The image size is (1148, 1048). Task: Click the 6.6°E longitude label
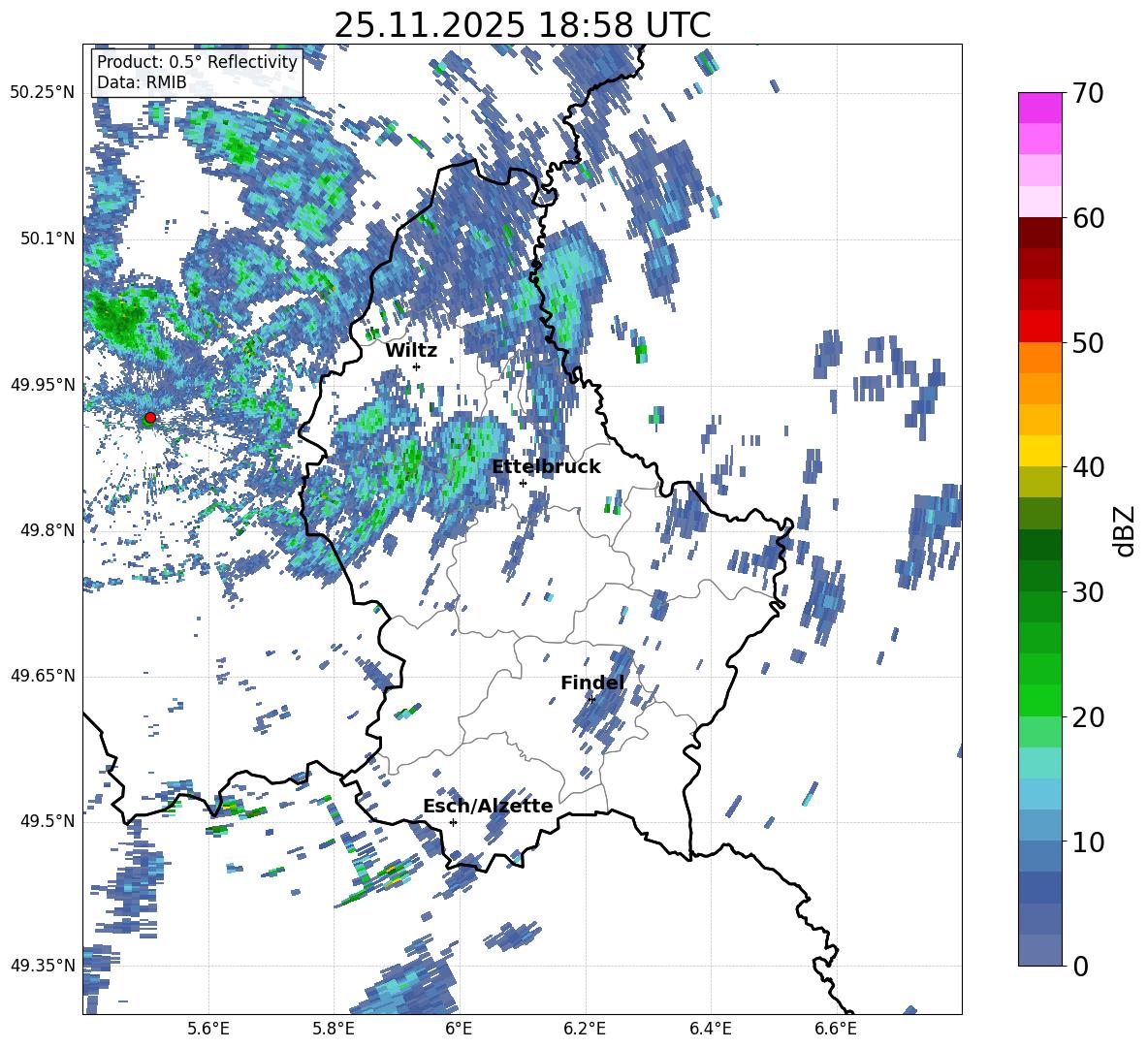(x=836, y=1029)
